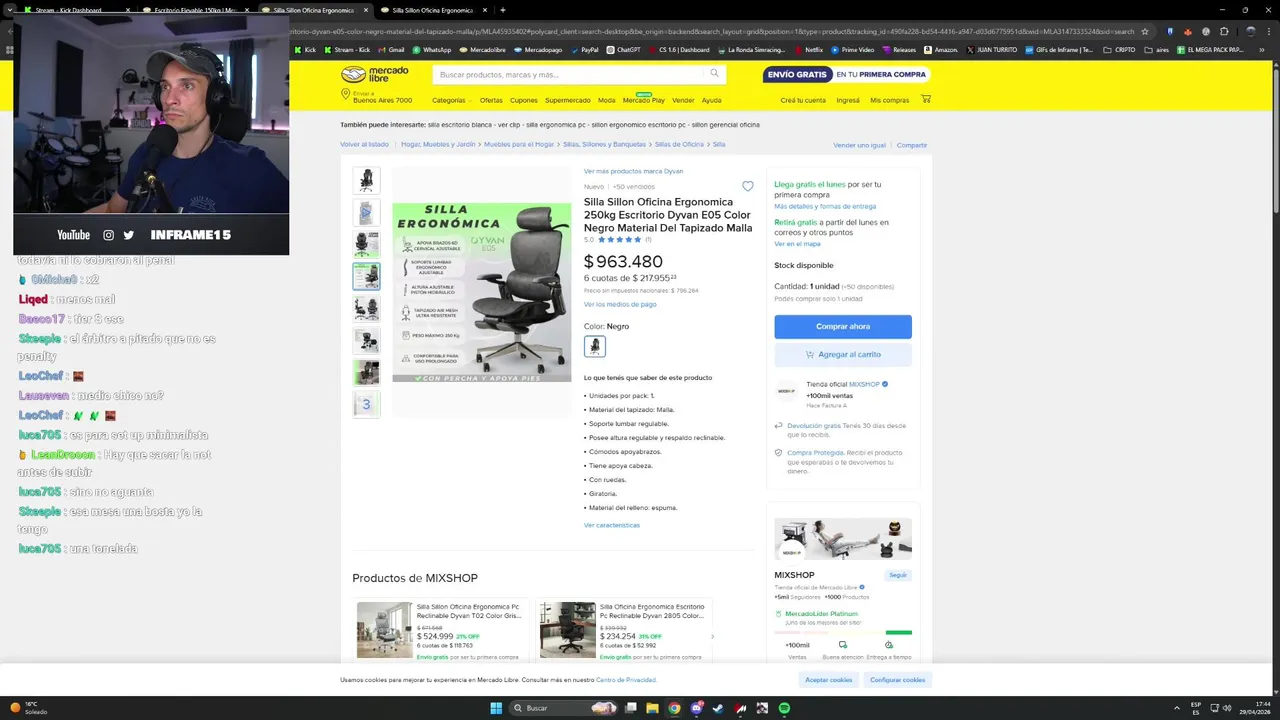Open the Dyvan T02 reclinable chair card

440,630
